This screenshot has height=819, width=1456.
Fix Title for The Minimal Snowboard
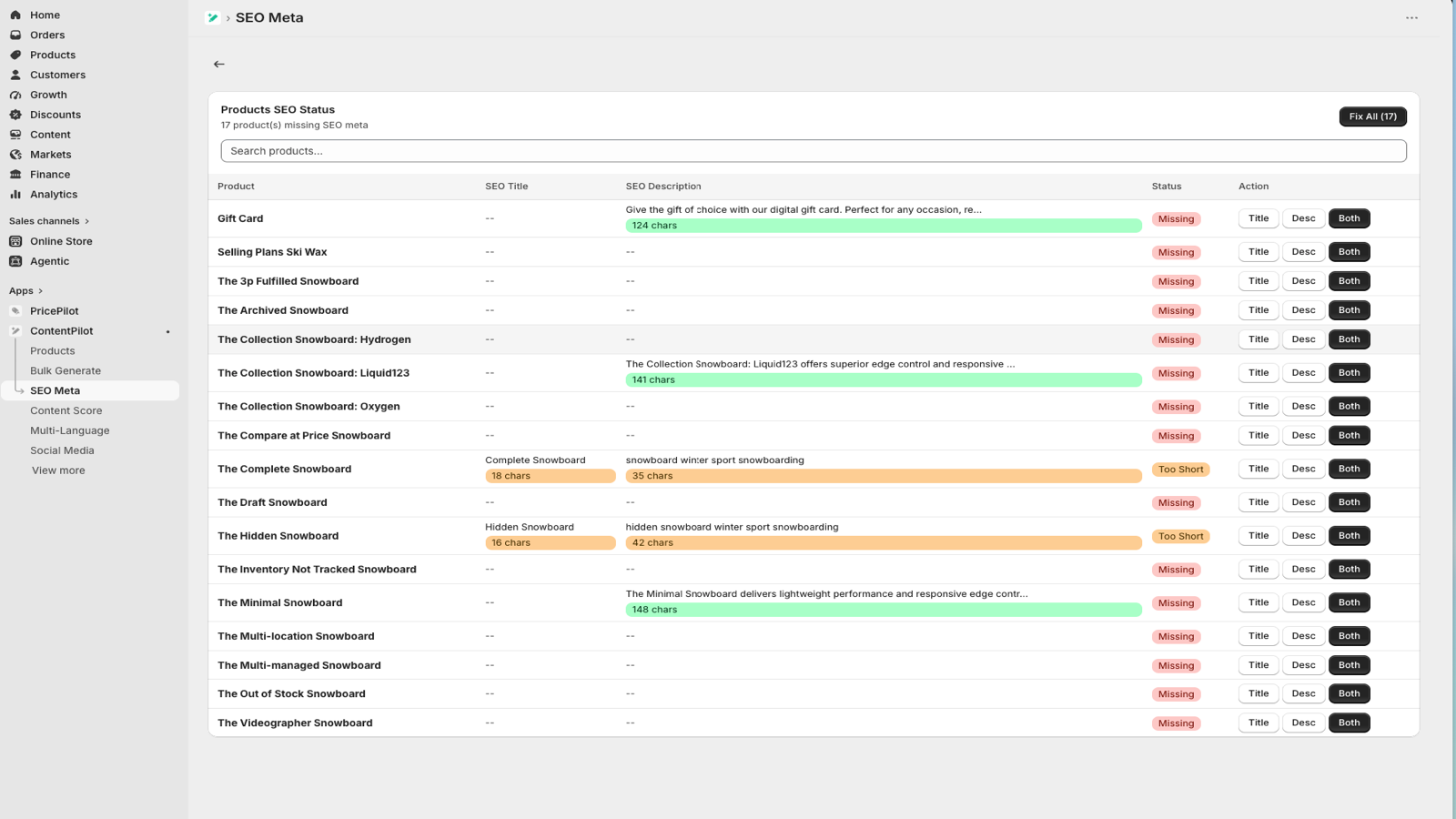click(1259, 602)
